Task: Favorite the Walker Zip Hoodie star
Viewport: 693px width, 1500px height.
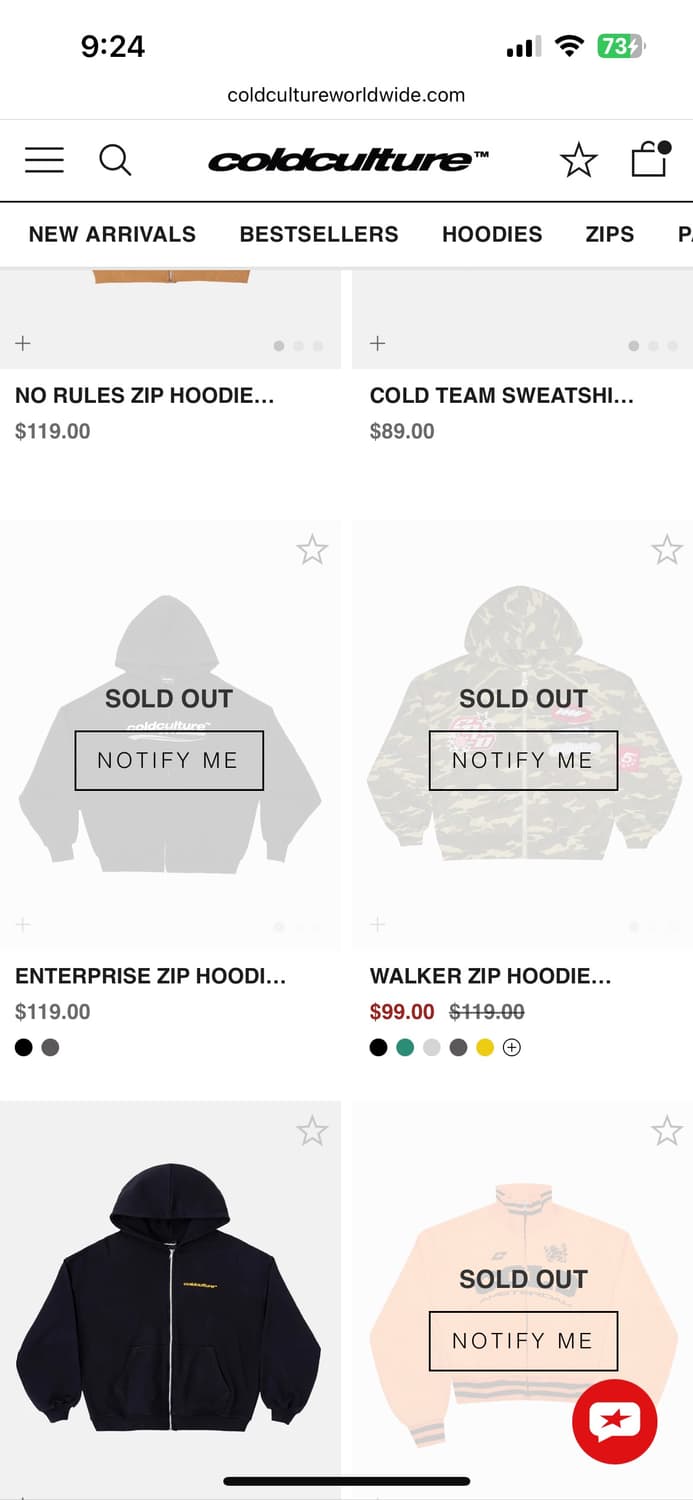Action: (666, 549)
